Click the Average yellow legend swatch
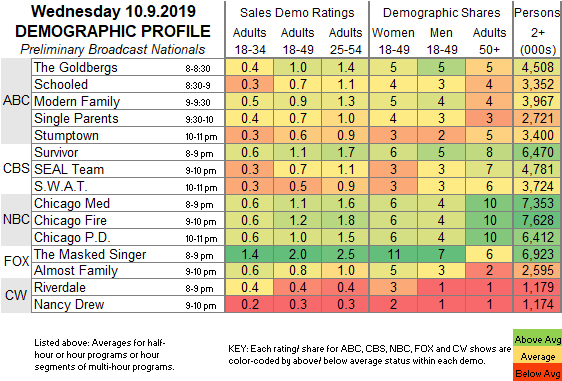 click(537, 357)
